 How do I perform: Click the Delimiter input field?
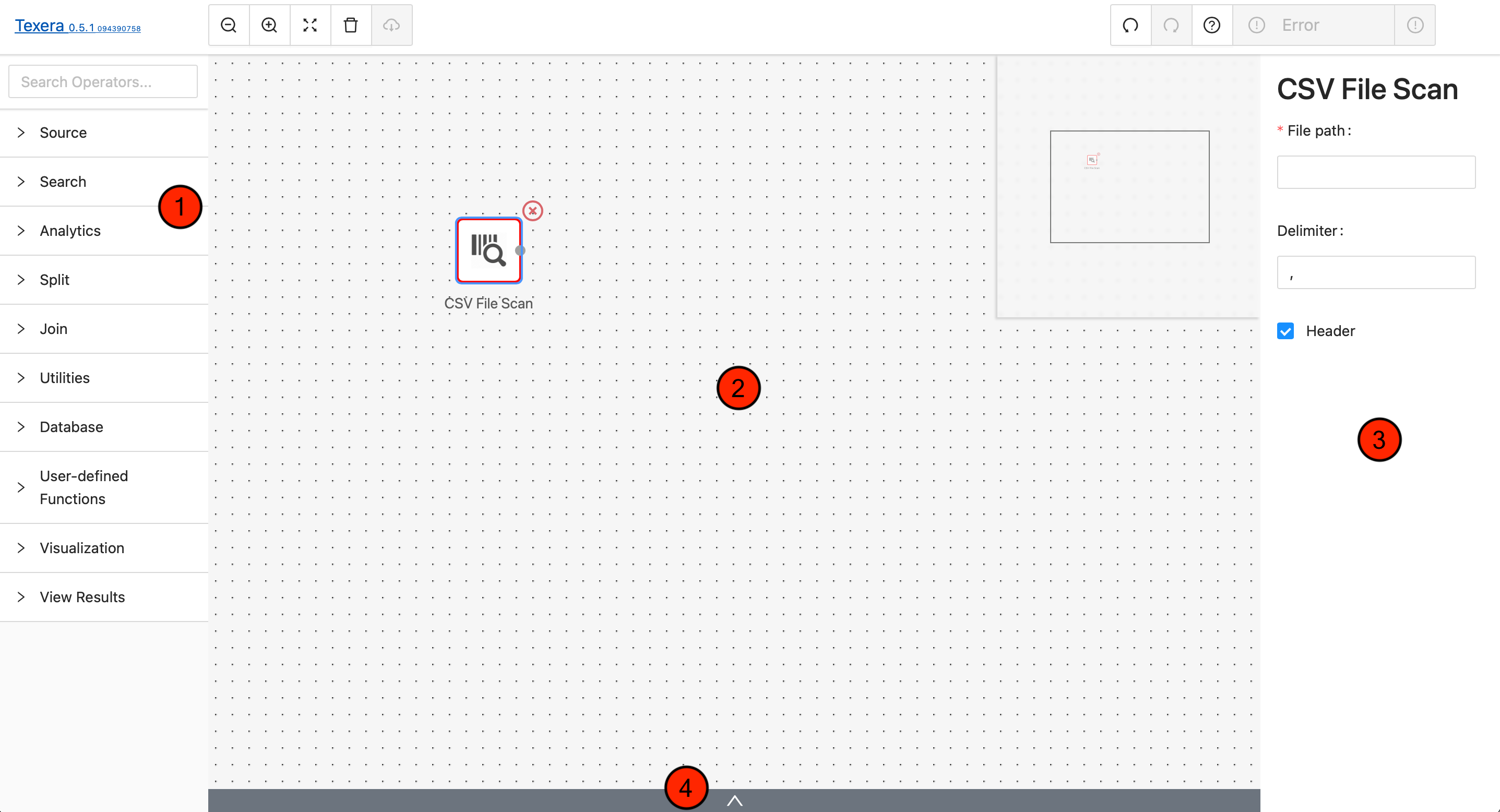(1378, 272)
